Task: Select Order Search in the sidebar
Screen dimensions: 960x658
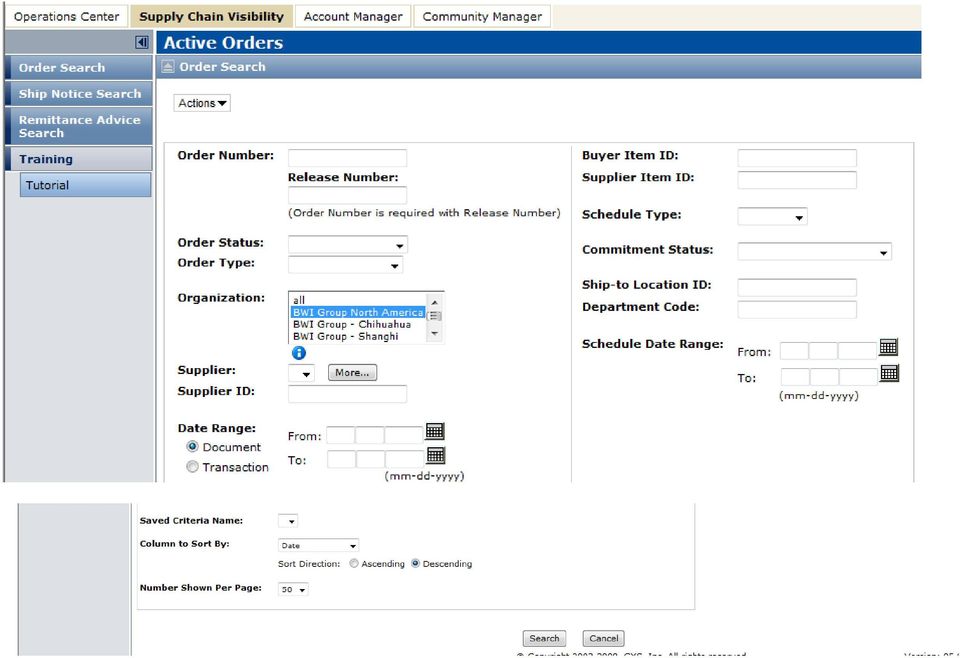Action: pyautogui.click(x=79, y=67)
